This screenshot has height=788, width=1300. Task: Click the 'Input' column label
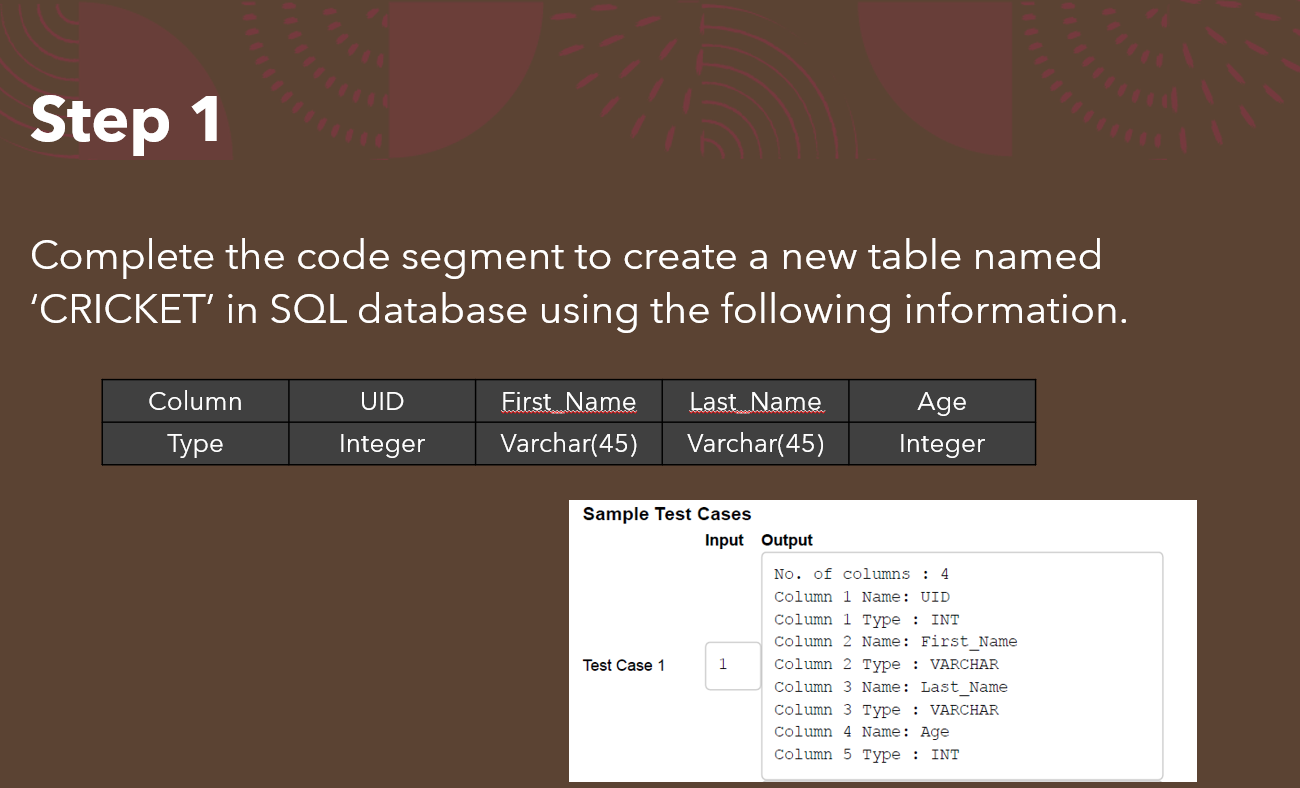click(724, 540)
